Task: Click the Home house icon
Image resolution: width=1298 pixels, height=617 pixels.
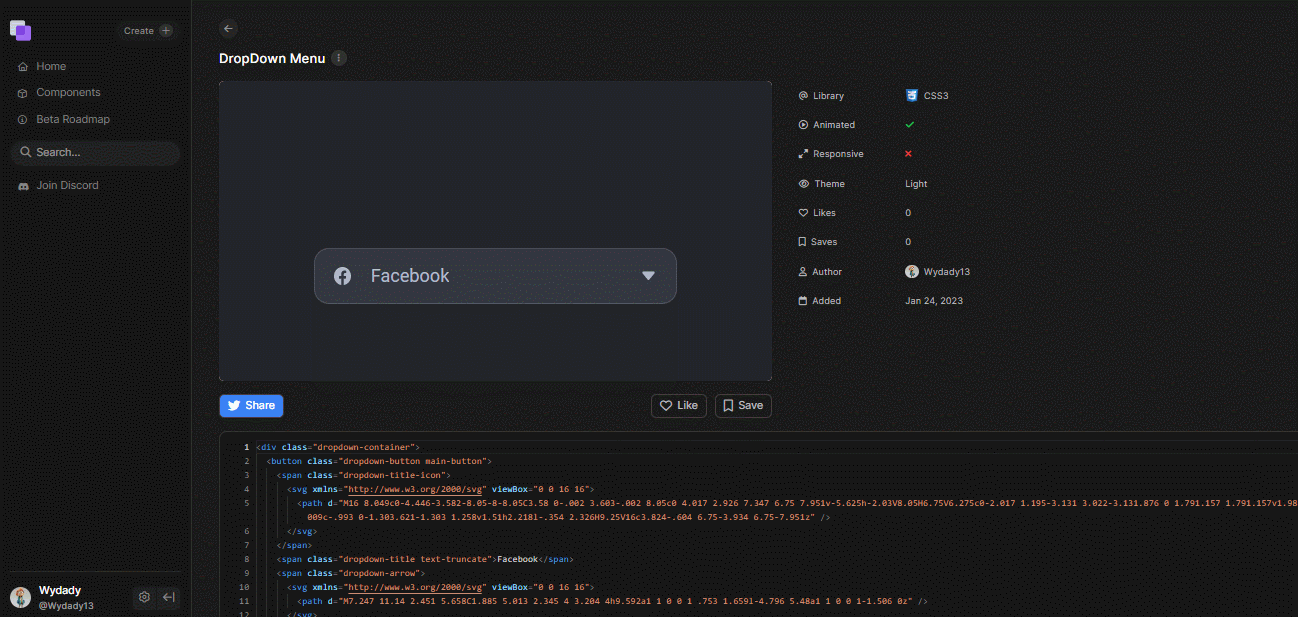Action: pos(23,67)
